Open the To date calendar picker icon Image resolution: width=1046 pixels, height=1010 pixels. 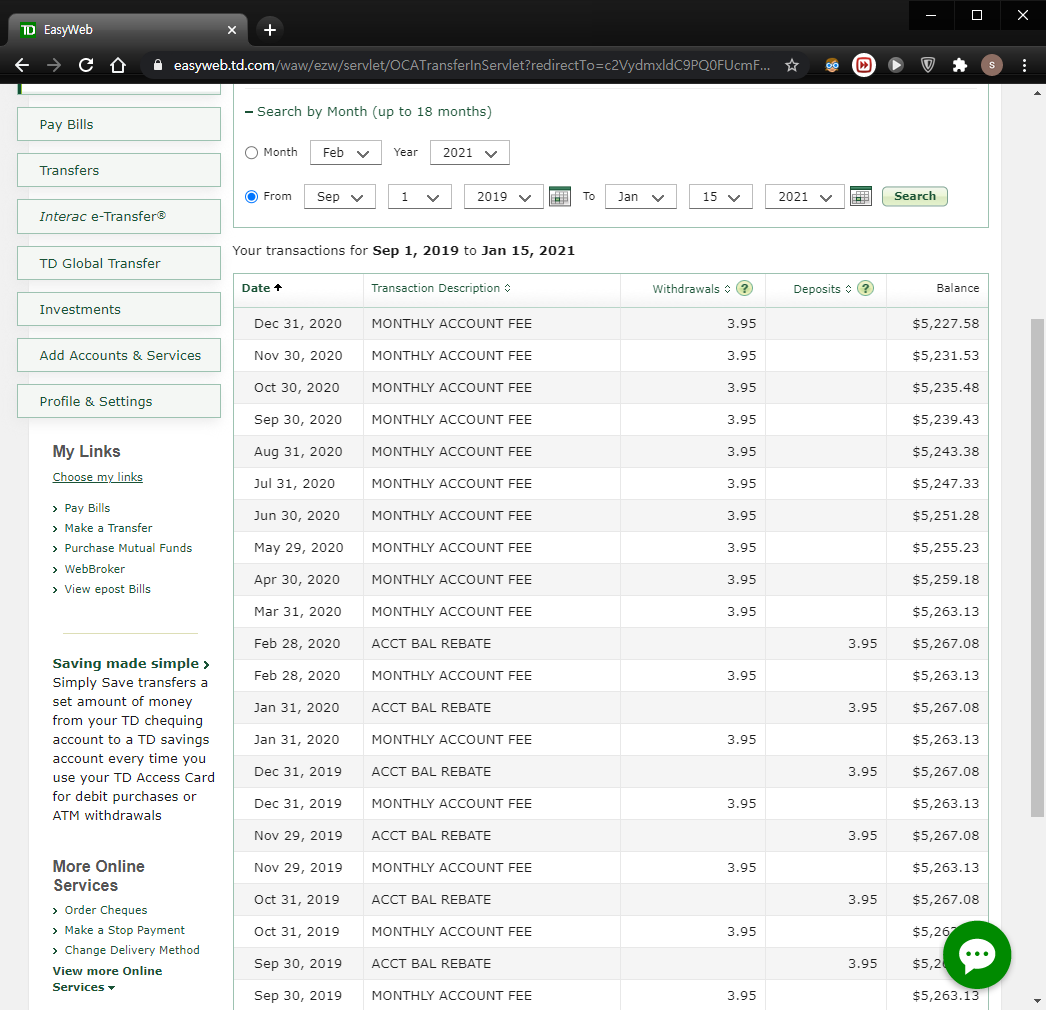pos(861,197)
